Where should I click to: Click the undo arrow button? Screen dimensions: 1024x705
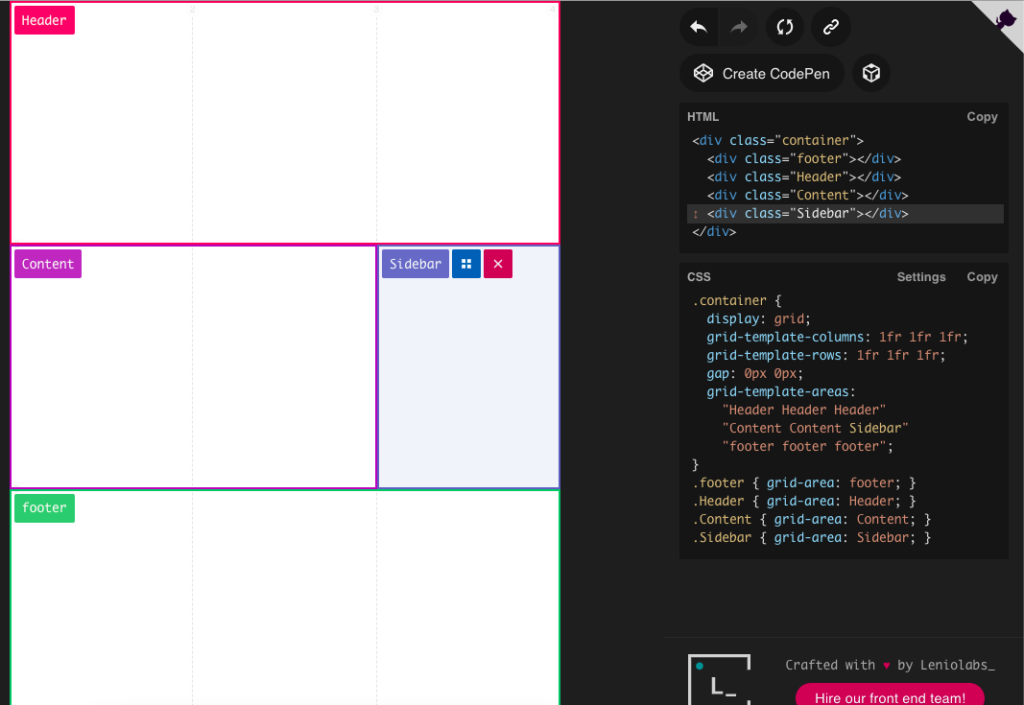pyautogui.click(x=699, y=27)
